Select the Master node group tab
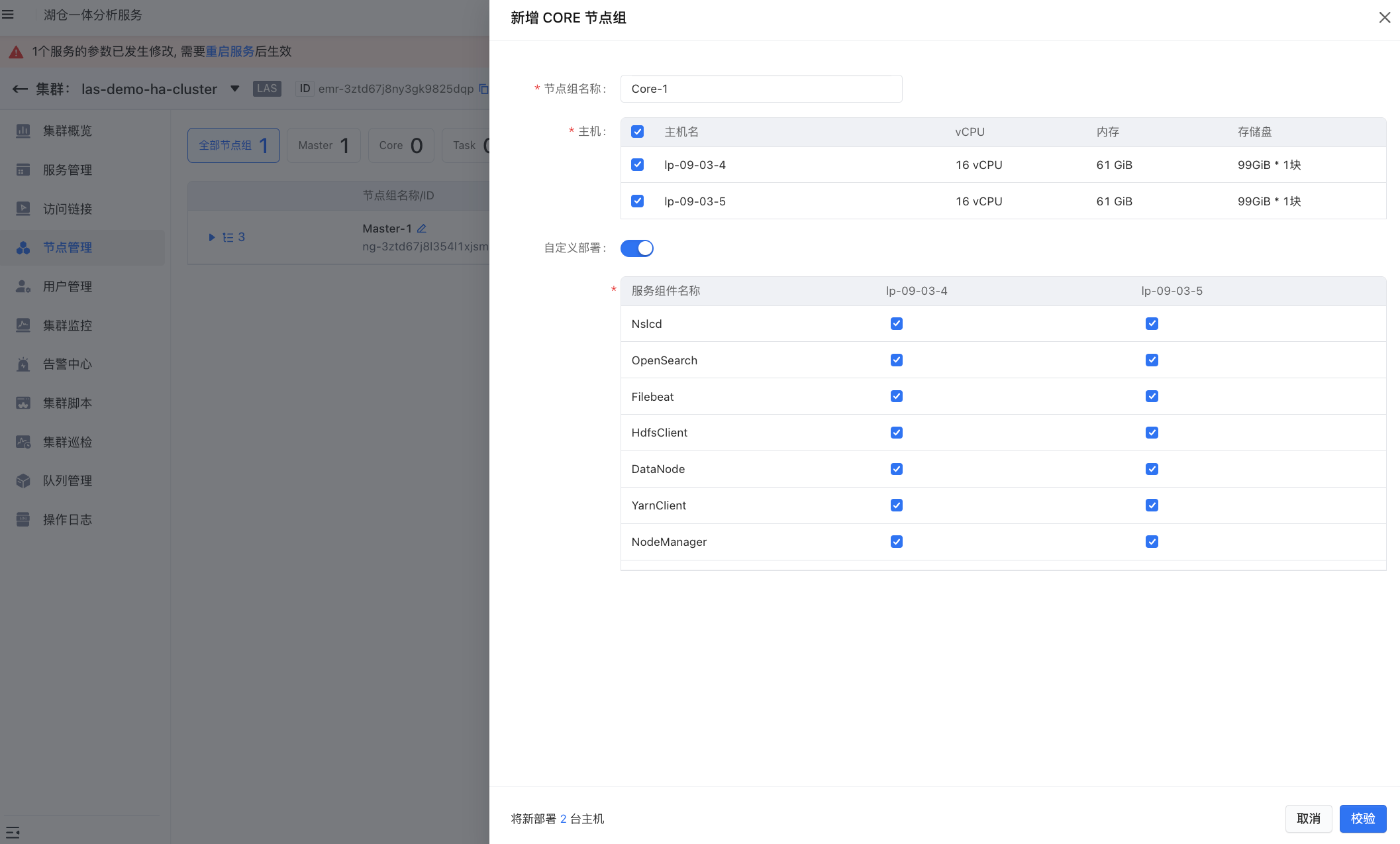 [323, 145]
